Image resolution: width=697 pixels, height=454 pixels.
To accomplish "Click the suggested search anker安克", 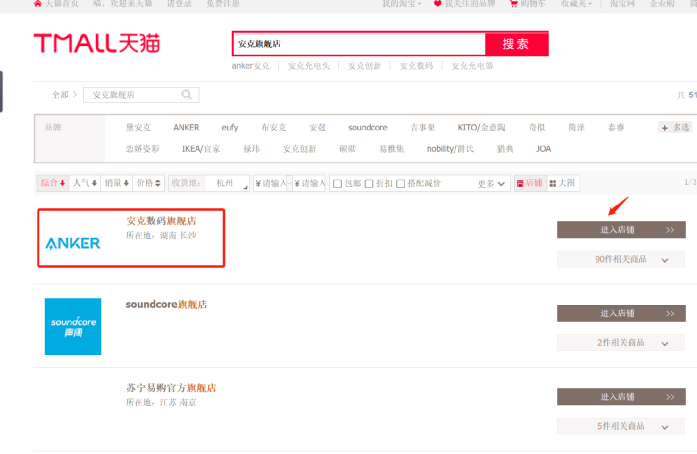I will click(250, 66).
